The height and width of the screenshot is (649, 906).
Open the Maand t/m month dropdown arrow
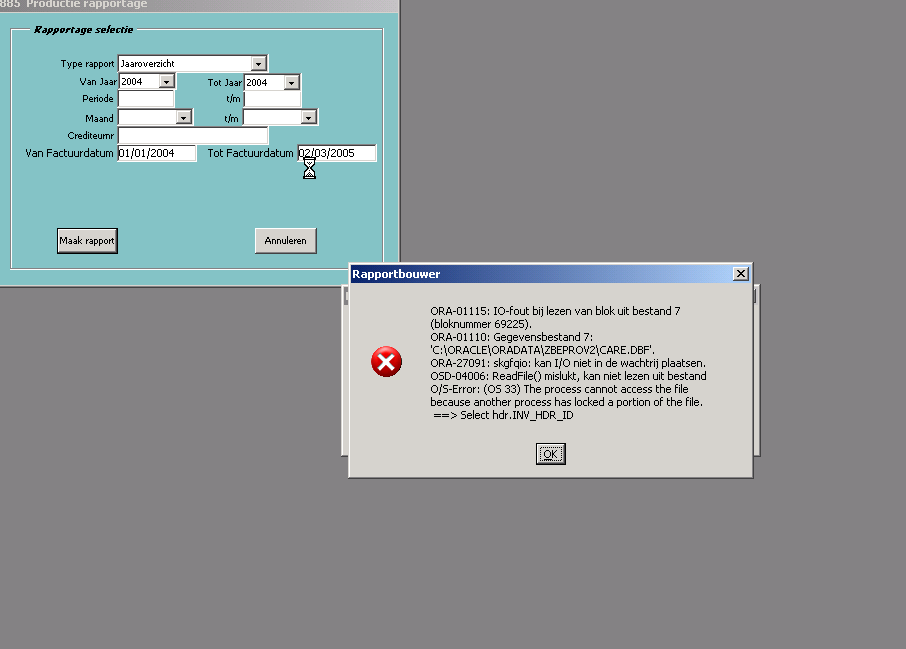(309, 118)
